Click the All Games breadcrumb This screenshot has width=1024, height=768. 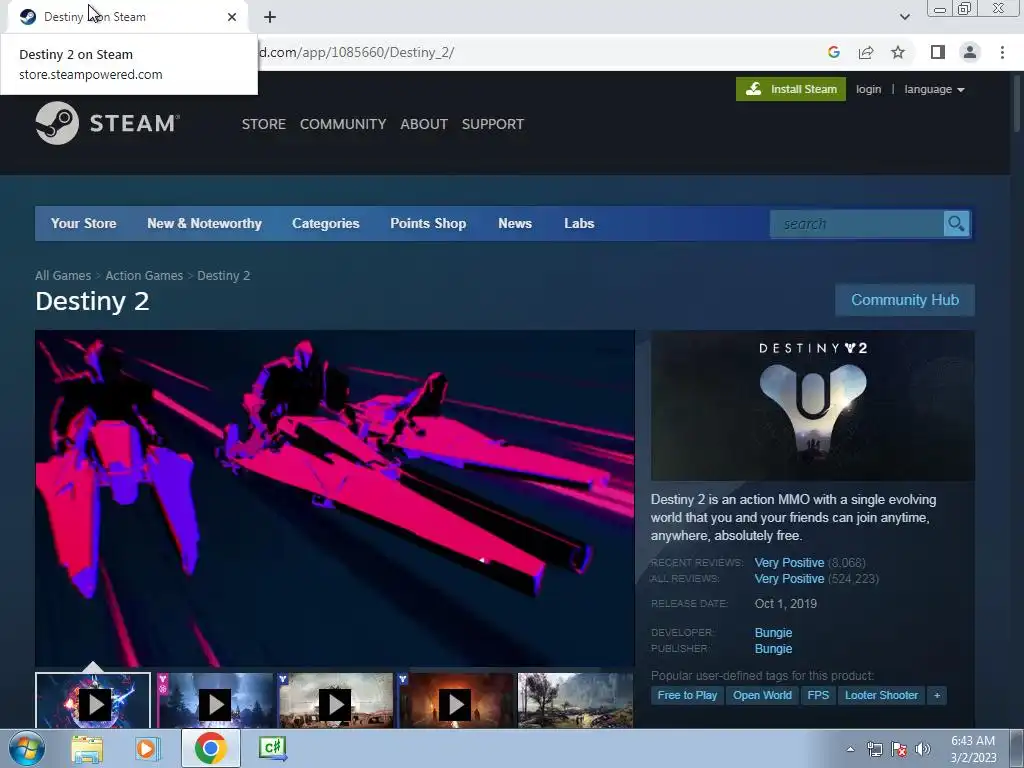63,276
